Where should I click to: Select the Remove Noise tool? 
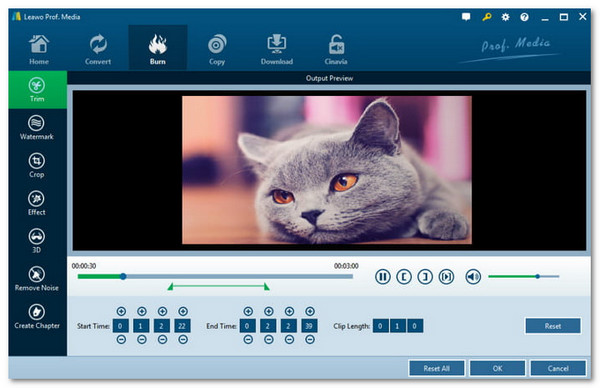click(37, 279)
